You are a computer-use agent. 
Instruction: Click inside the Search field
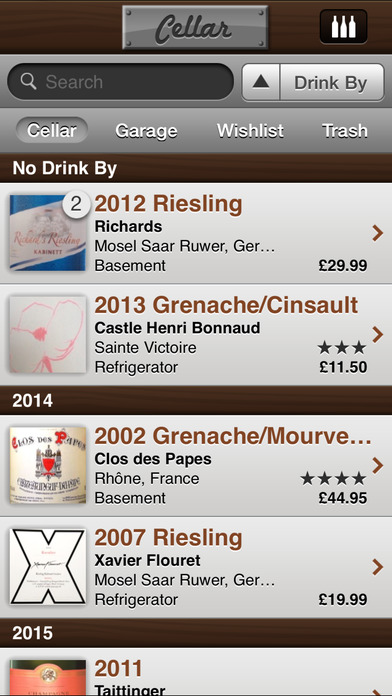(x=120, y=82)
